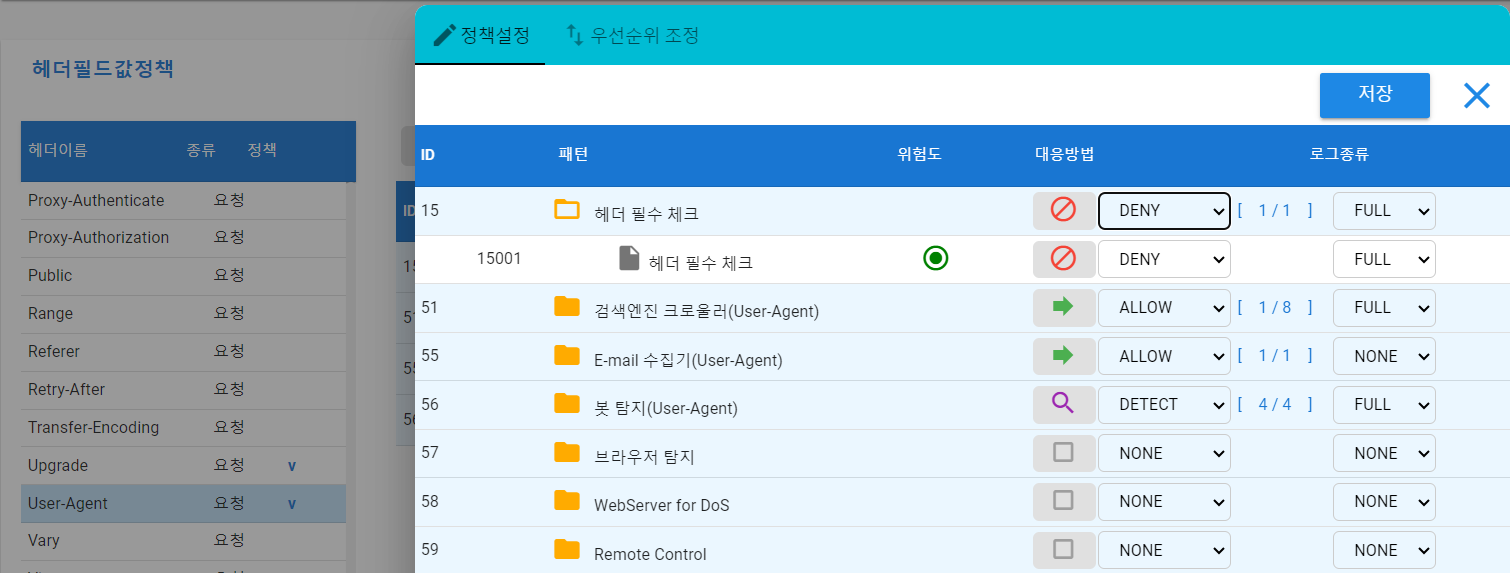The image size is (1510, 573).
Task: Click the none square icon in row 58
Action: coord(1063,501)
